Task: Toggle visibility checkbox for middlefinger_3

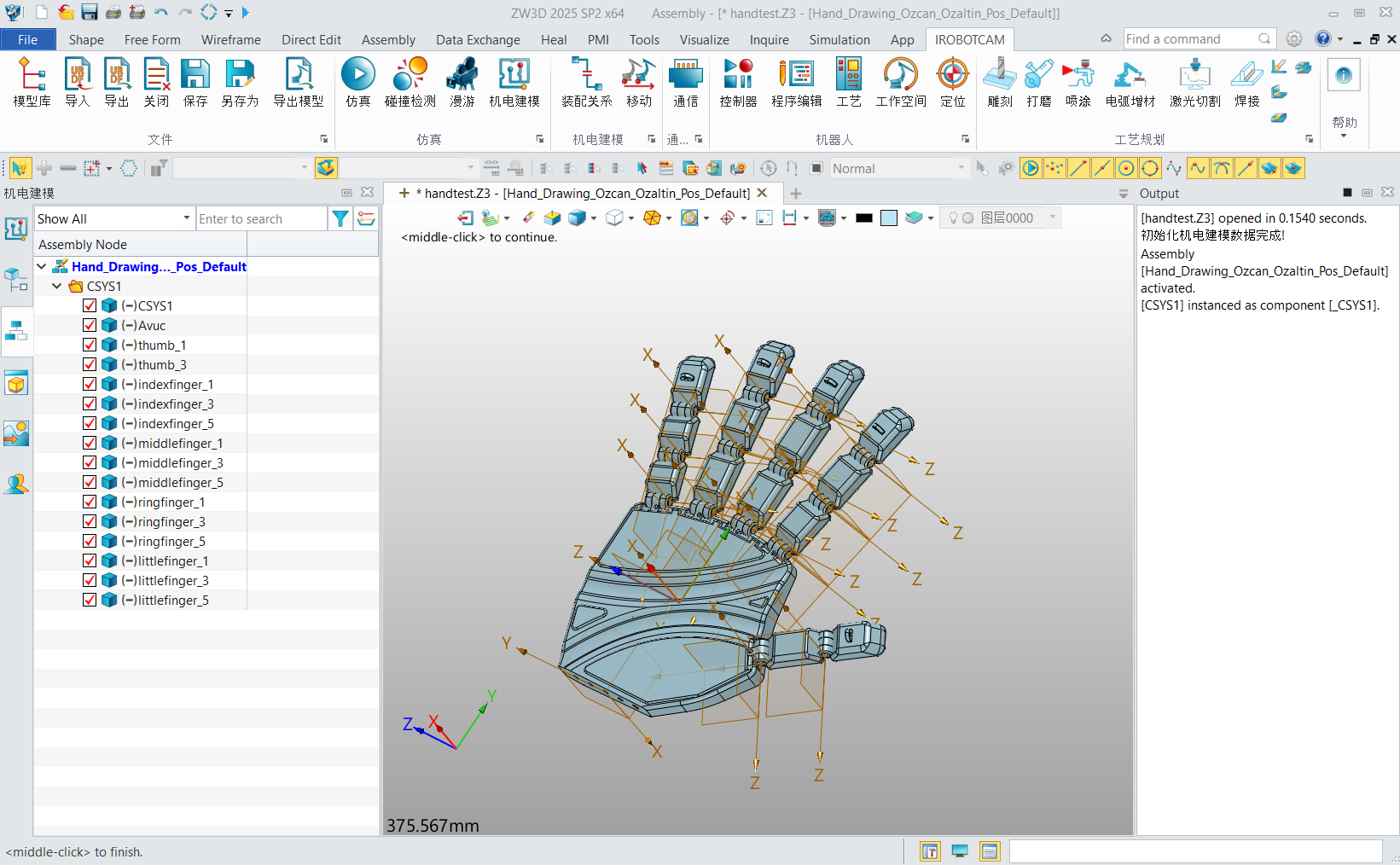Action: click(90, 462)
